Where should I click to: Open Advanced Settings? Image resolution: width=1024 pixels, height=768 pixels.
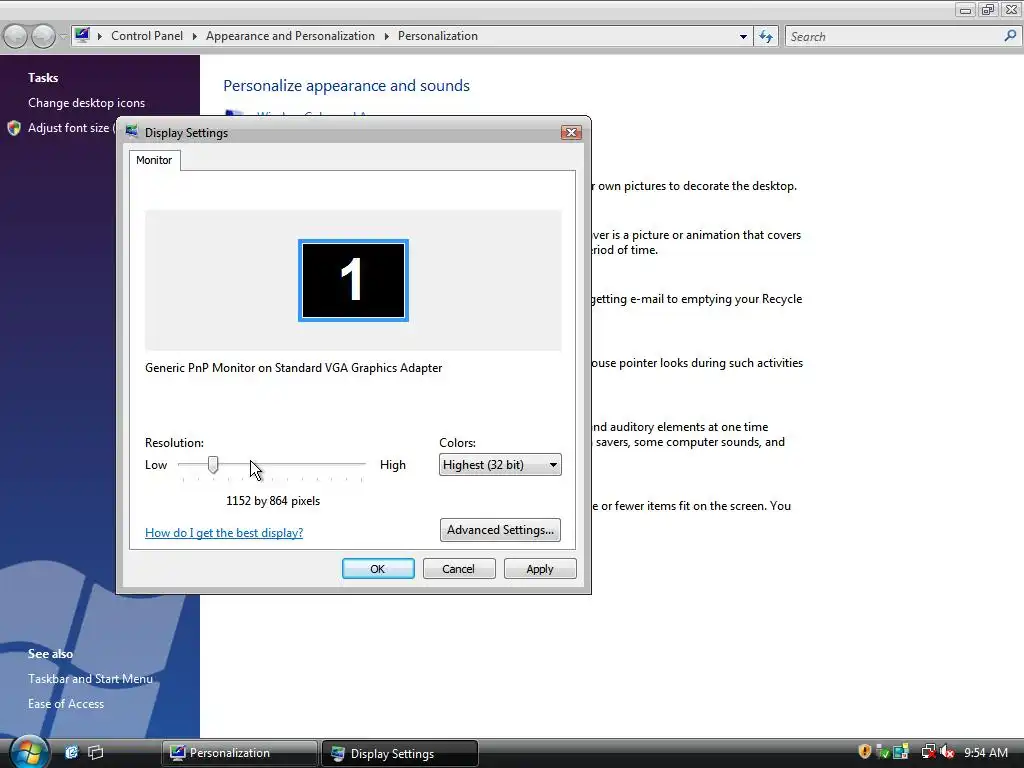pos(500,530)
